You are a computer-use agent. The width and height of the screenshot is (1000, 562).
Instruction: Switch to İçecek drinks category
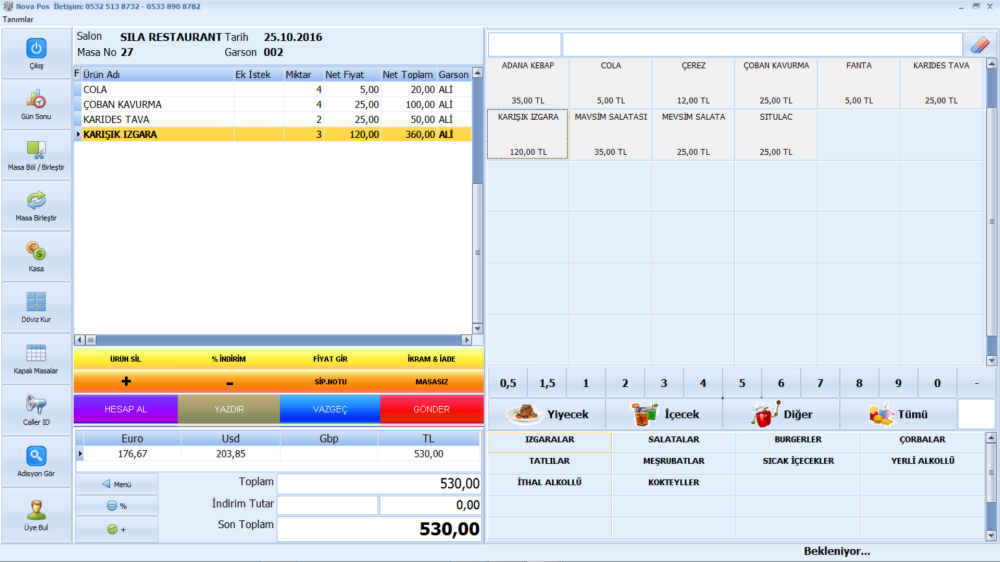[664, 414]
